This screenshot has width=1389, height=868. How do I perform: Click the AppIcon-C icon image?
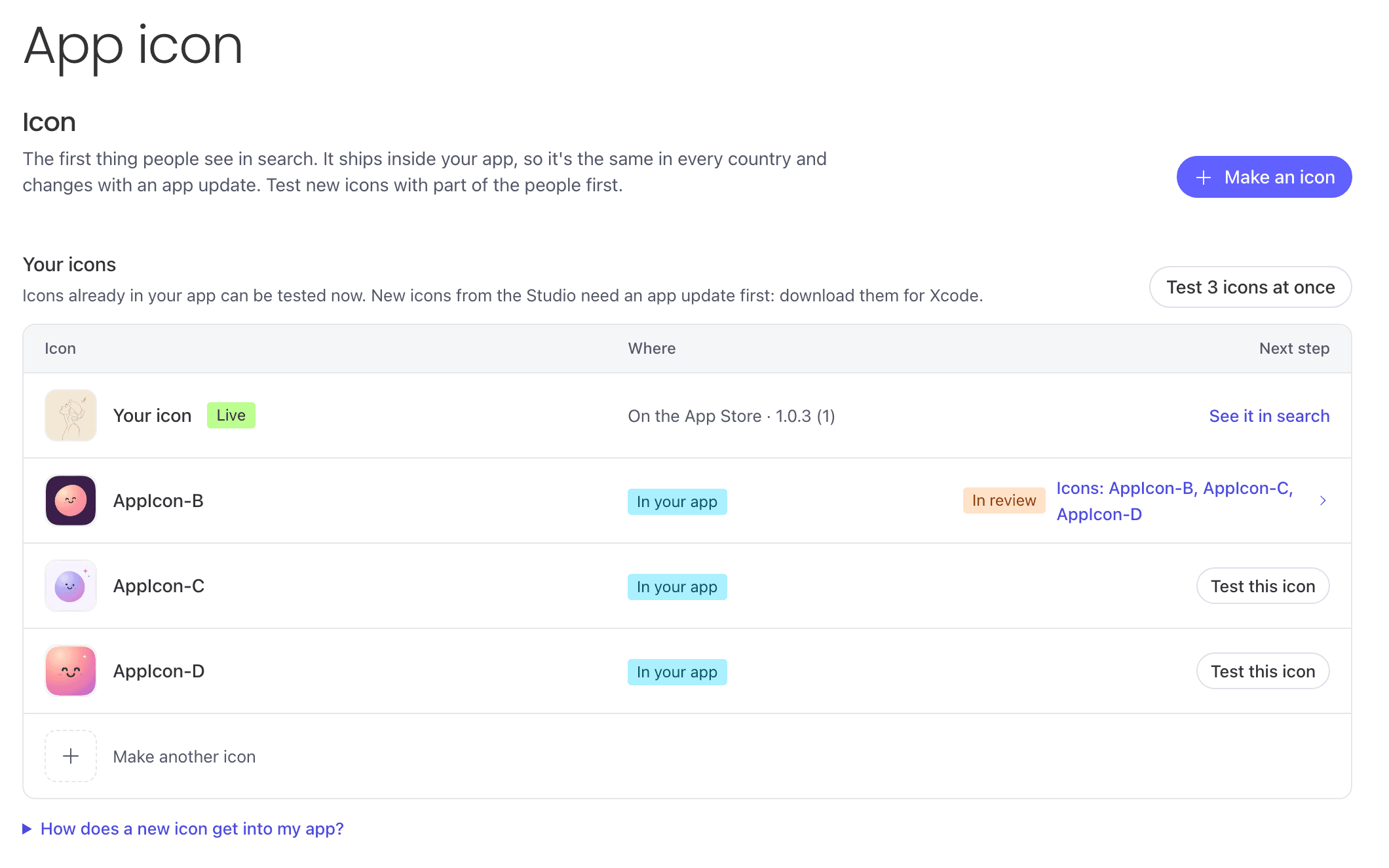pos(71,586)
